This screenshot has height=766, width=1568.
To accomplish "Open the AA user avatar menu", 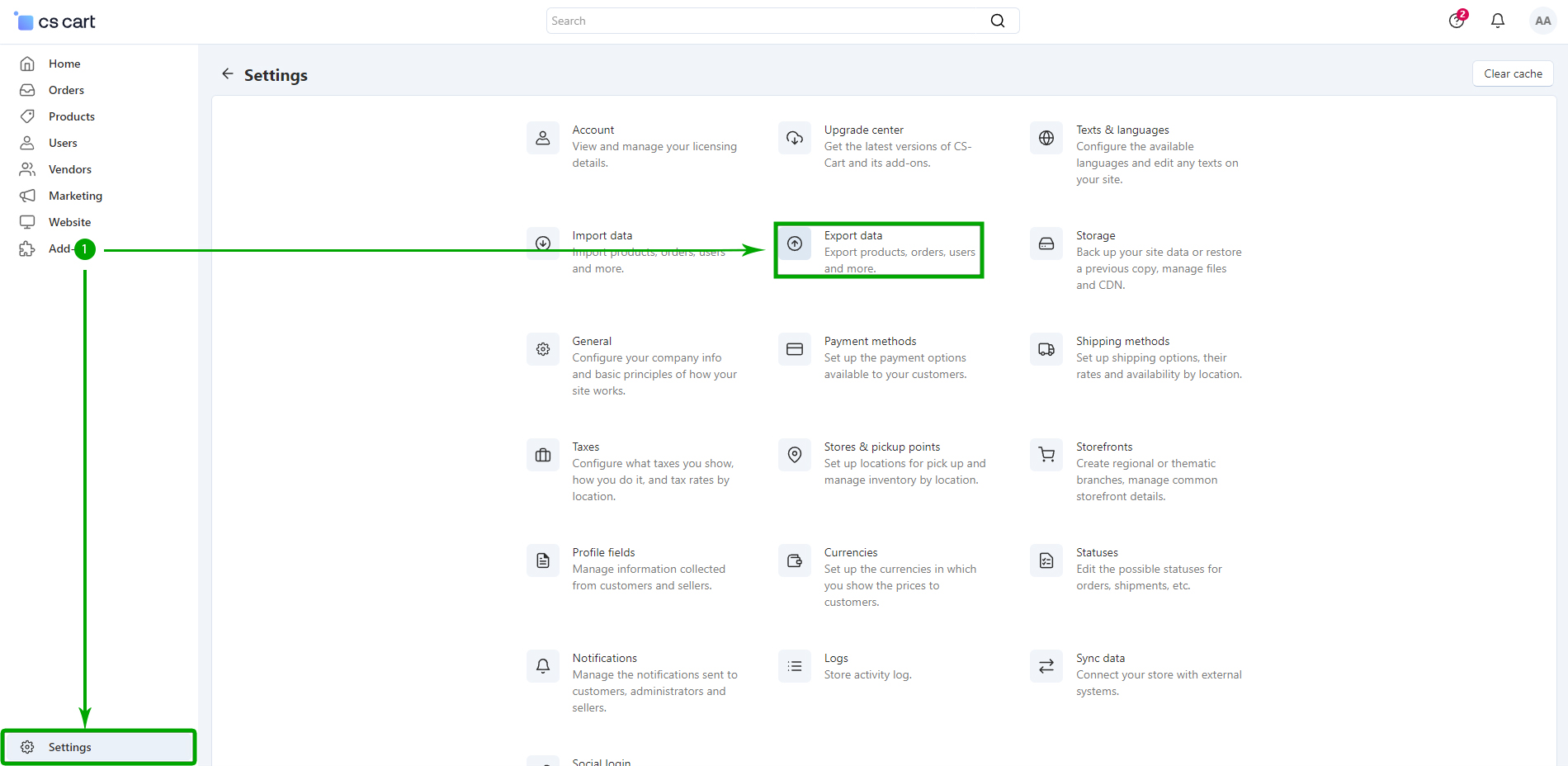I will point(1542,21).
